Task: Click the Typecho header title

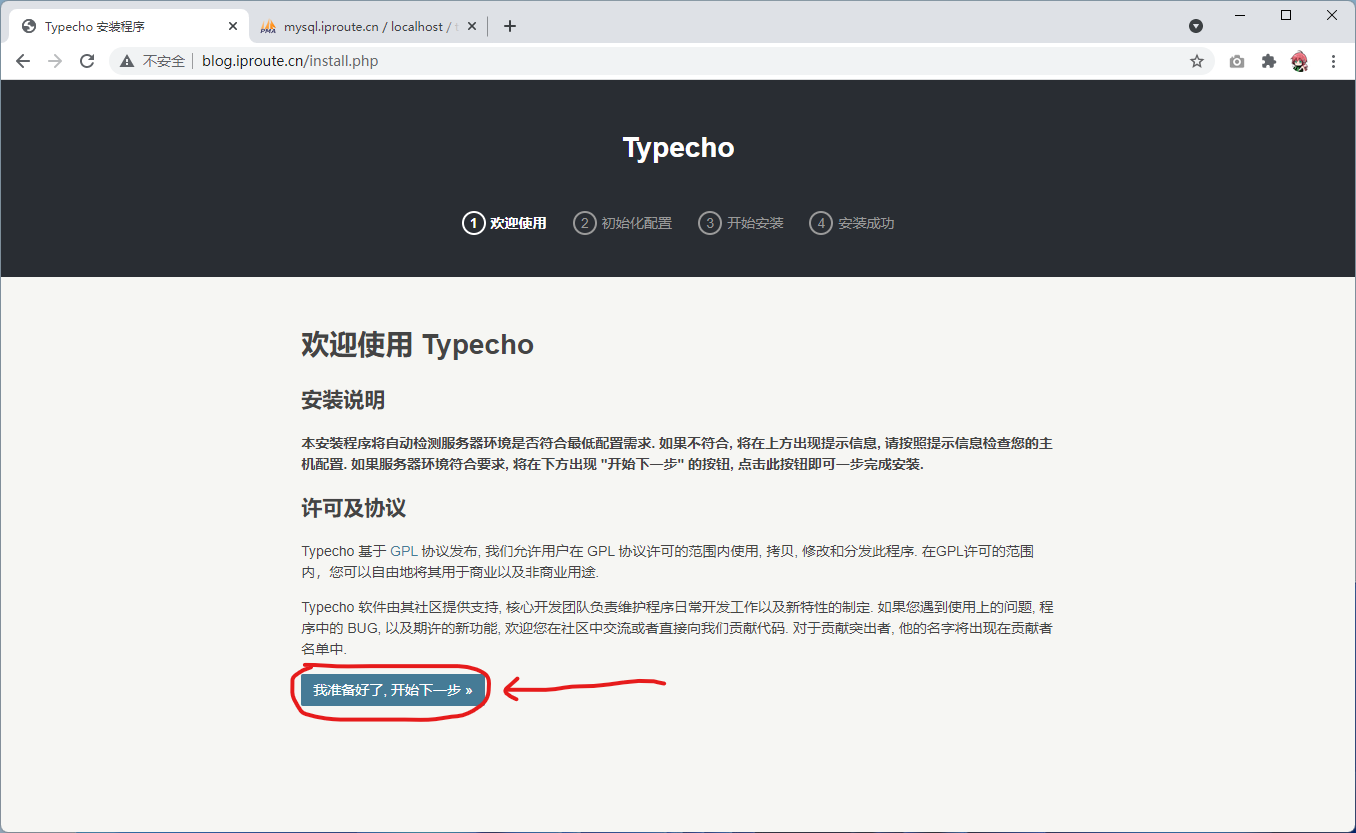Action: coord(678,148)
